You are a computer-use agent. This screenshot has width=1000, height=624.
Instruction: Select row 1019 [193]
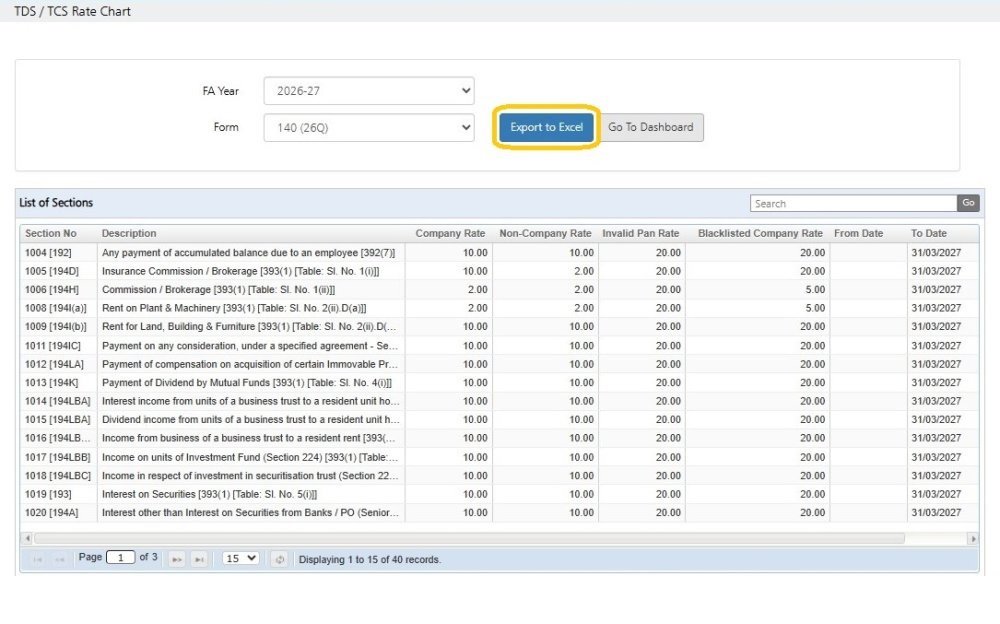pos(499,494)
